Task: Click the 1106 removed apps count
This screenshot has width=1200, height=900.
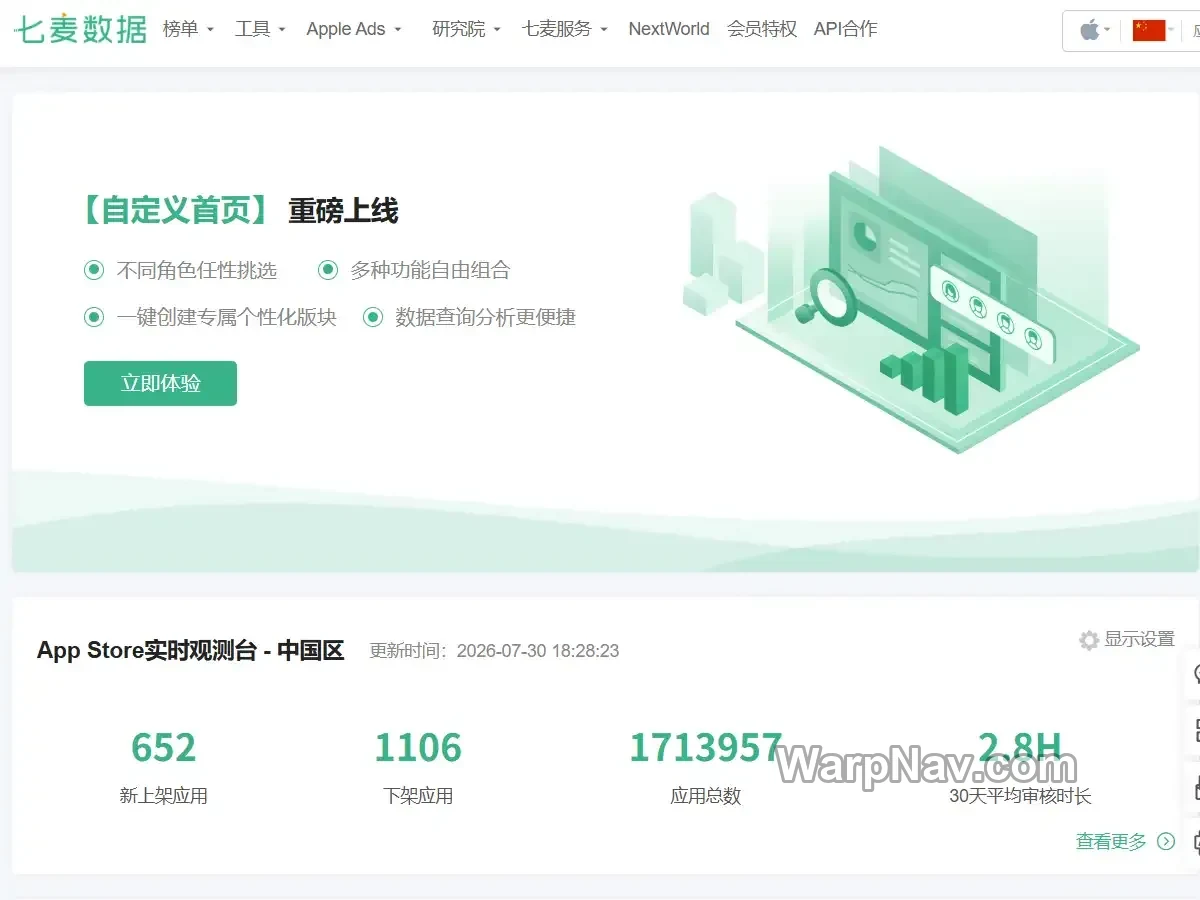Action: (x=418, y=748)
